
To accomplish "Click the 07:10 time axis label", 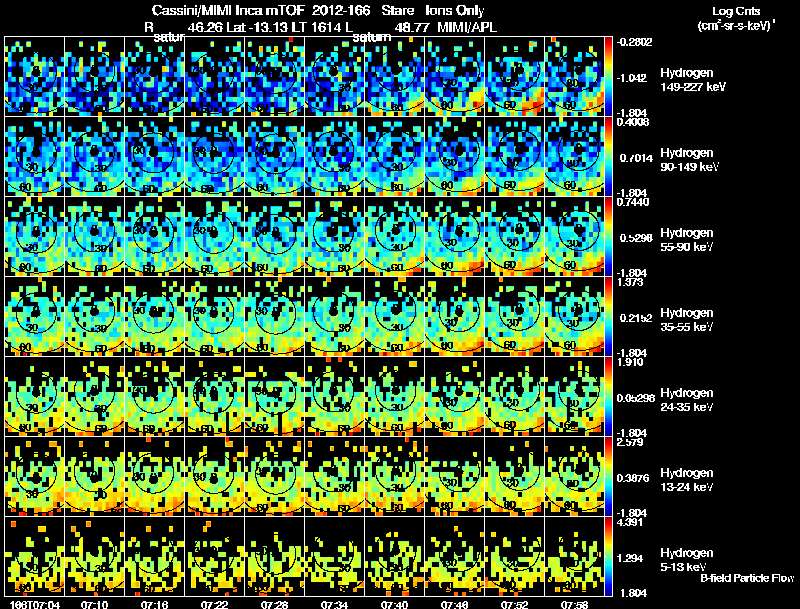I will tap(94, 605).
